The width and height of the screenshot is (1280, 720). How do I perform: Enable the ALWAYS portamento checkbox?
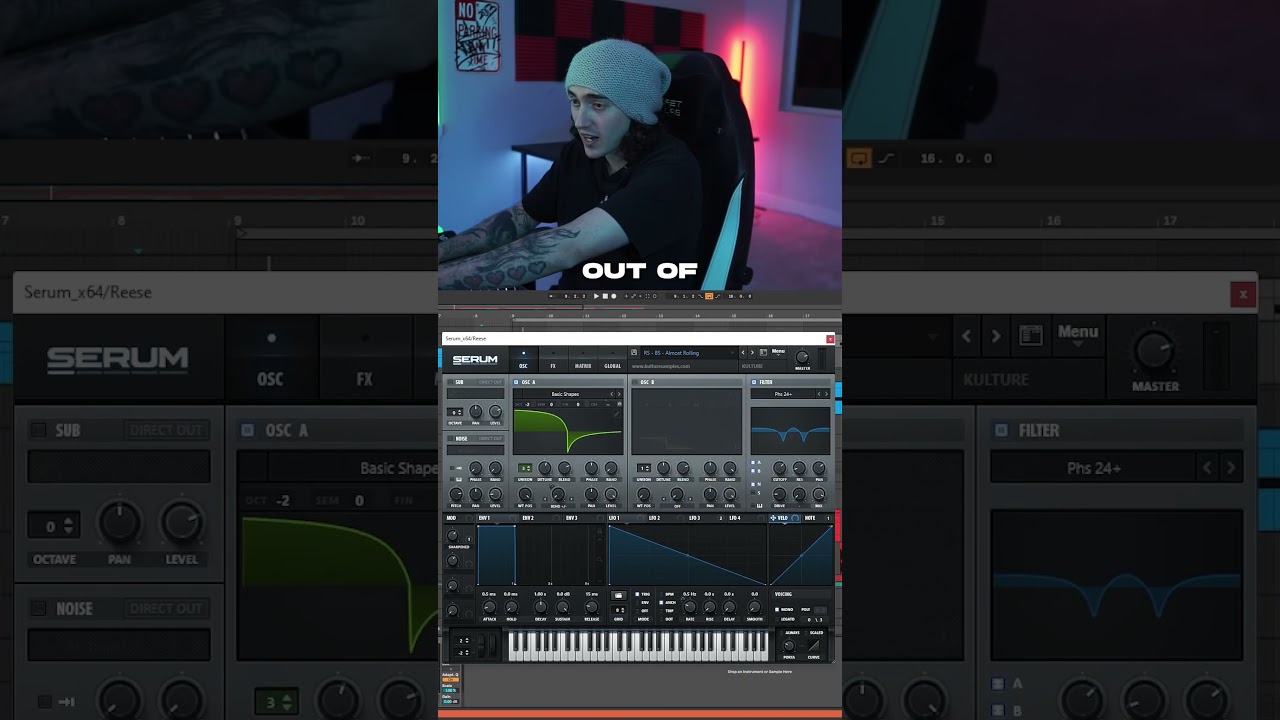(781, 633)
